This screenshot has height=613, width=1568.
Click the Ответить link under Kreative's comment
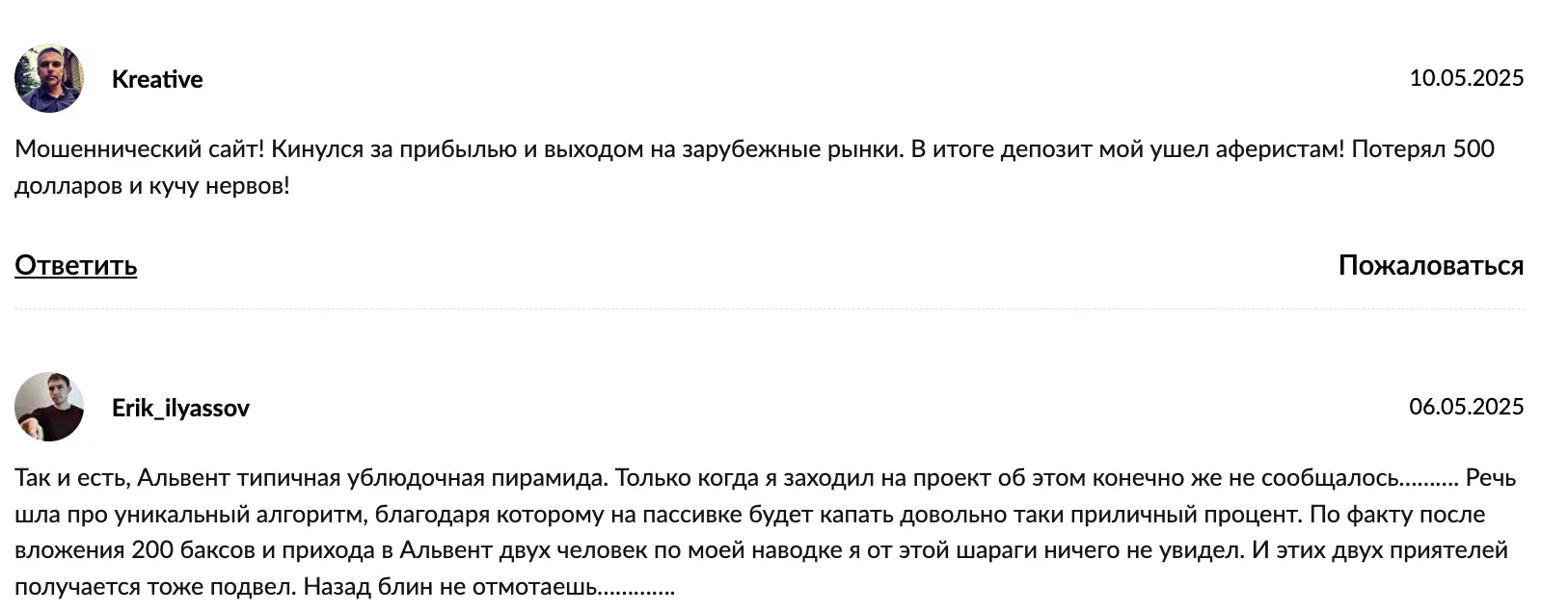point(74,265)
